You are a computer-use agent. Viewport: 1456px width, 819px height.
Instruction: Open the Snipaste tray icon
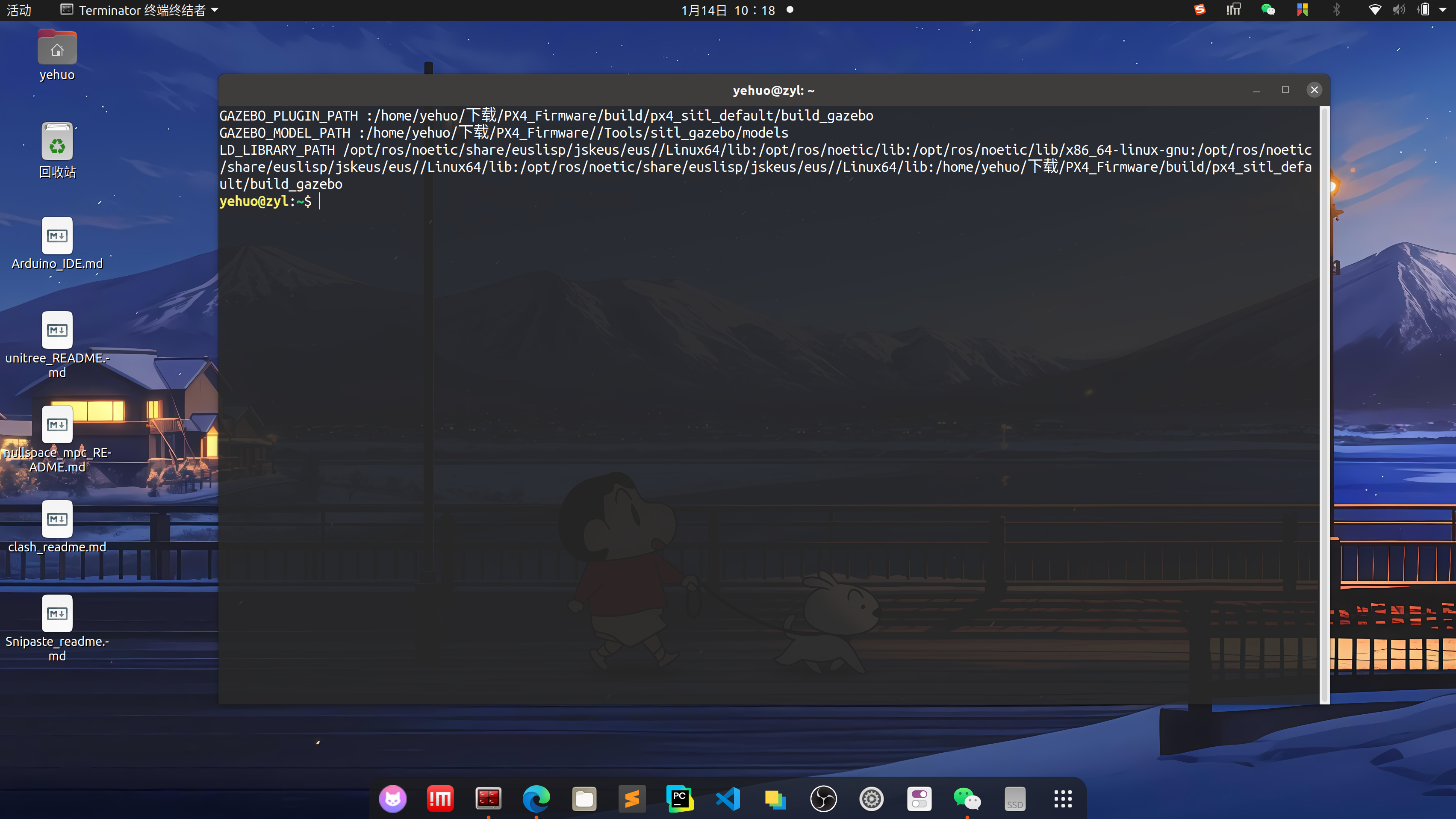click(1302, 9)
